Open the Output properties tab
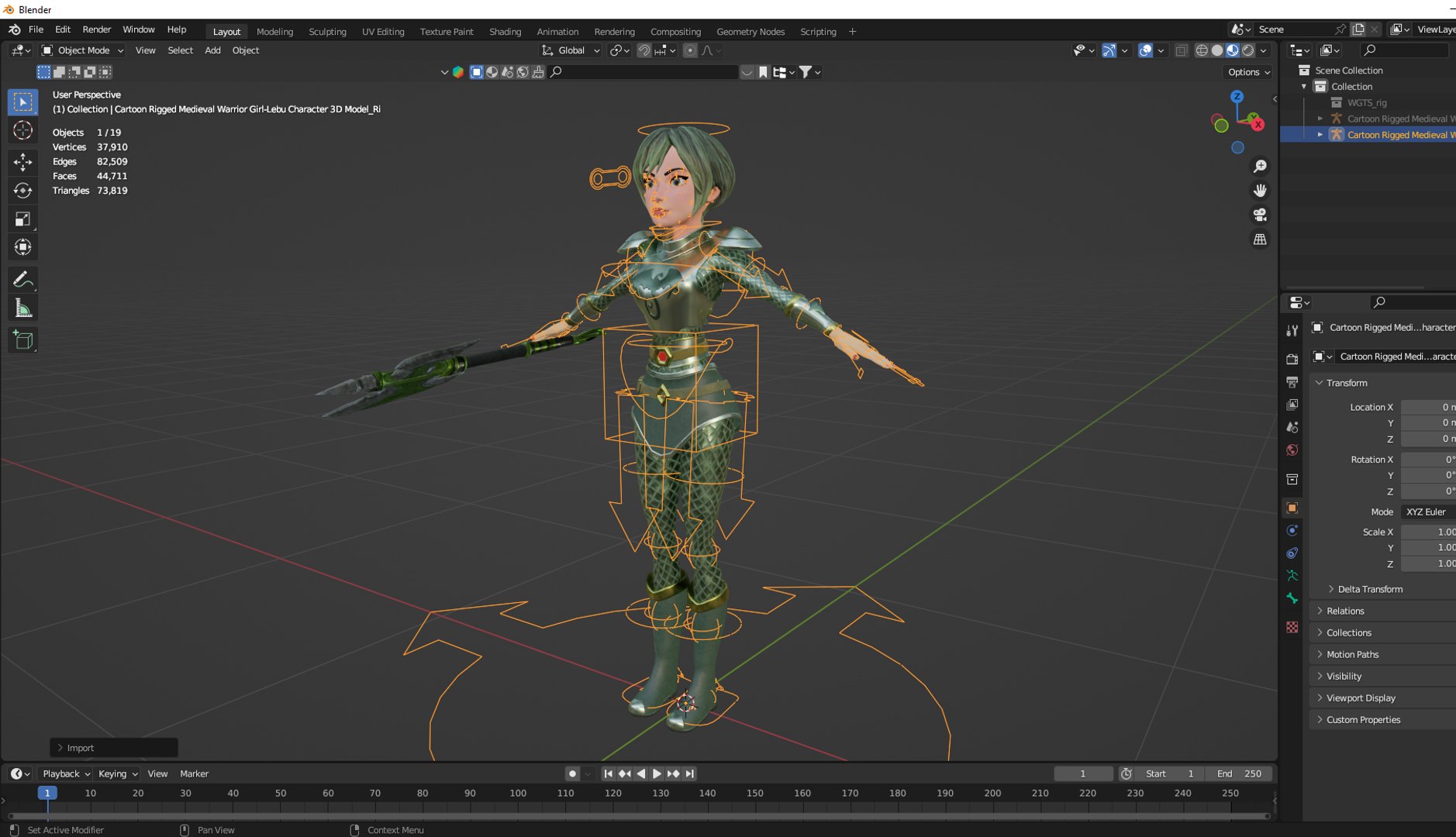Image resolution: width=1456 pixels, height=837 pixels. (x=1292, y=382)
